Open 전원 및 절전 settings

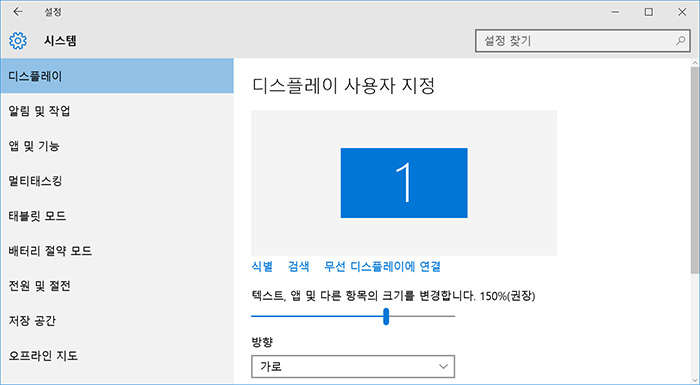tap(117, 285)
